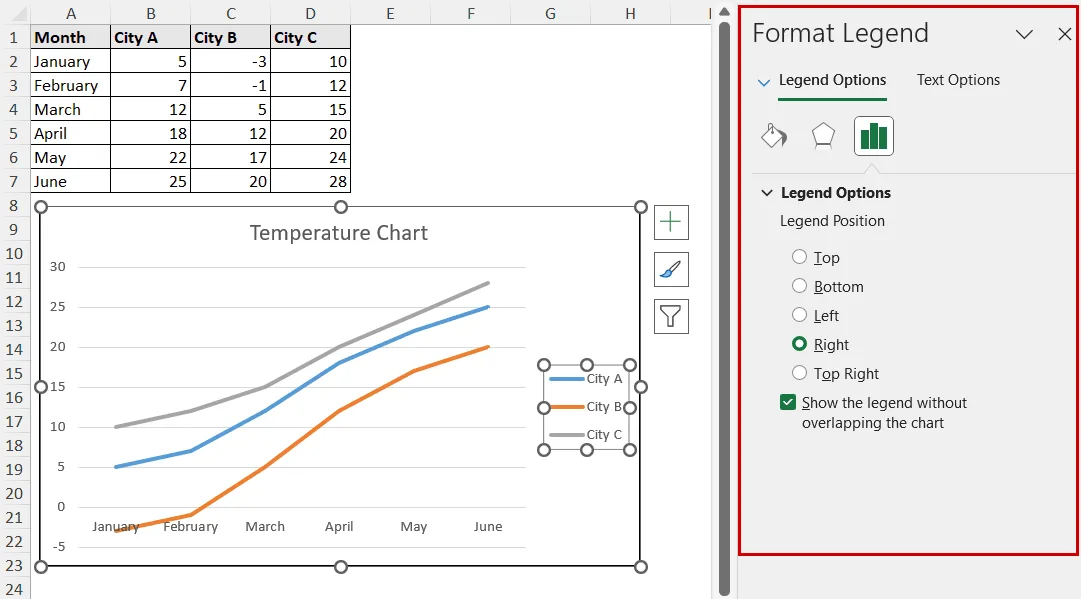
Task: Select column H header
Action: [x=630, y=14]
